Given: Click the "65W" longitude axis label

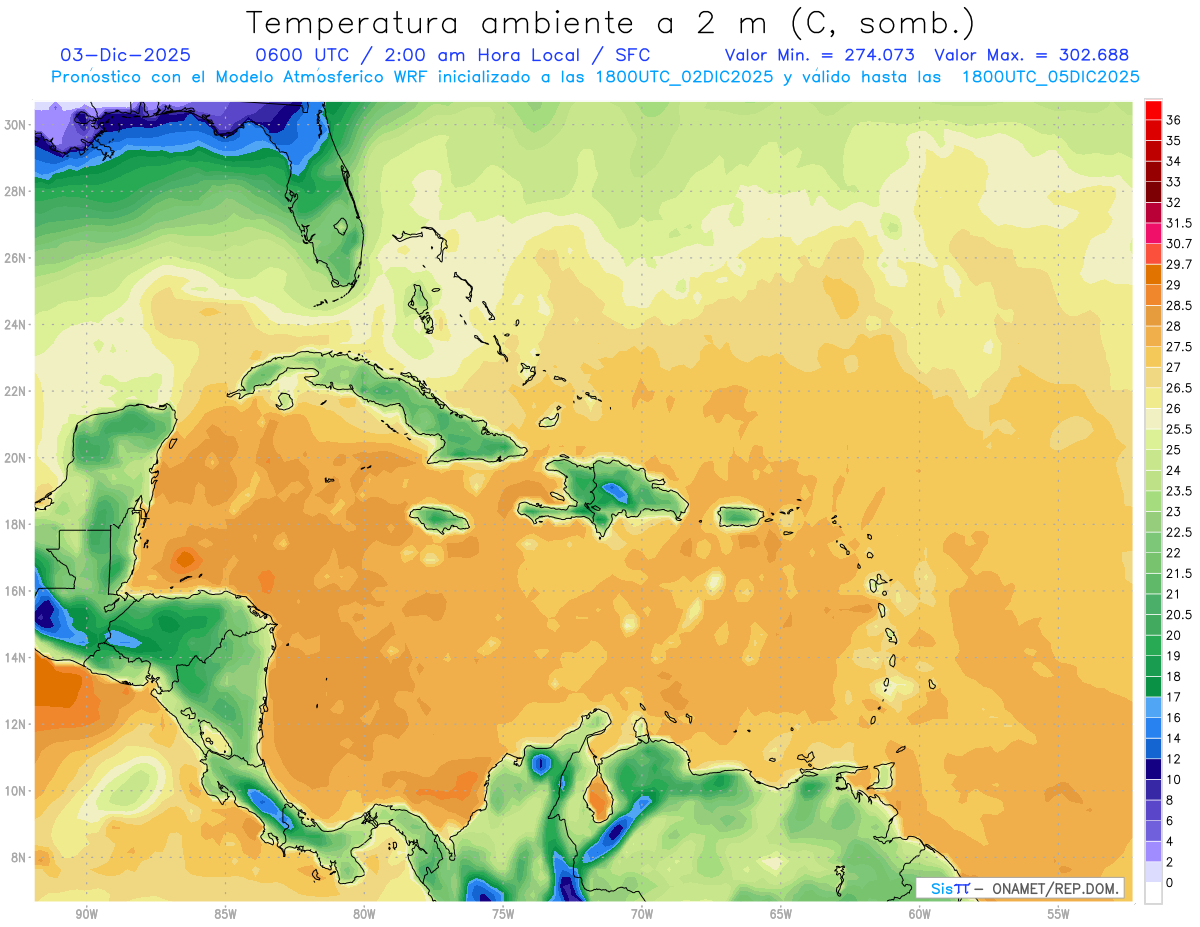Looking at the screenshot, I should (x=781, y=914).
